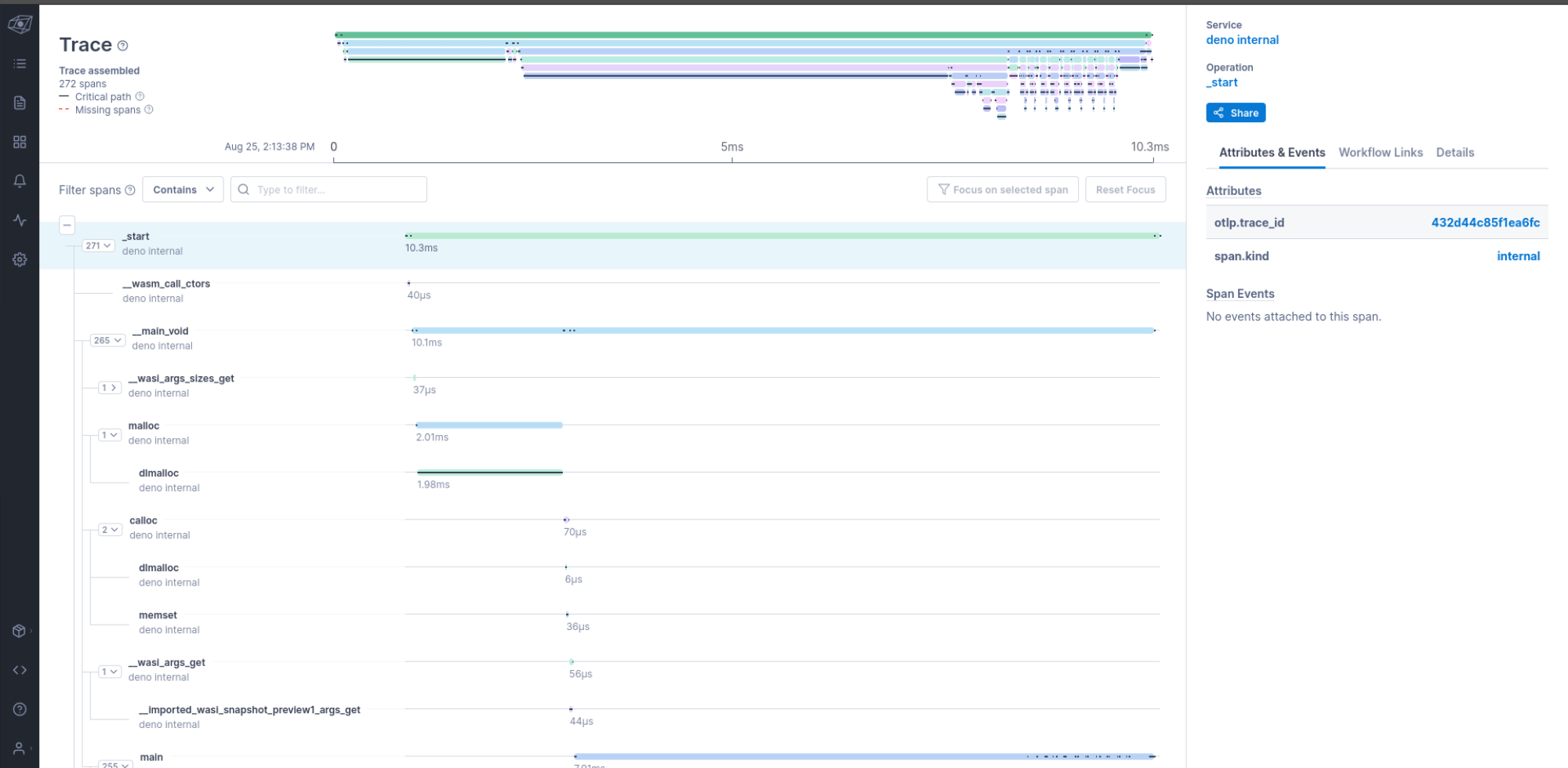Expand child spans of __wasi_args_sizes_get
Screen dimensions: 1568x768
pyautogui.click(x=108, y=386)
